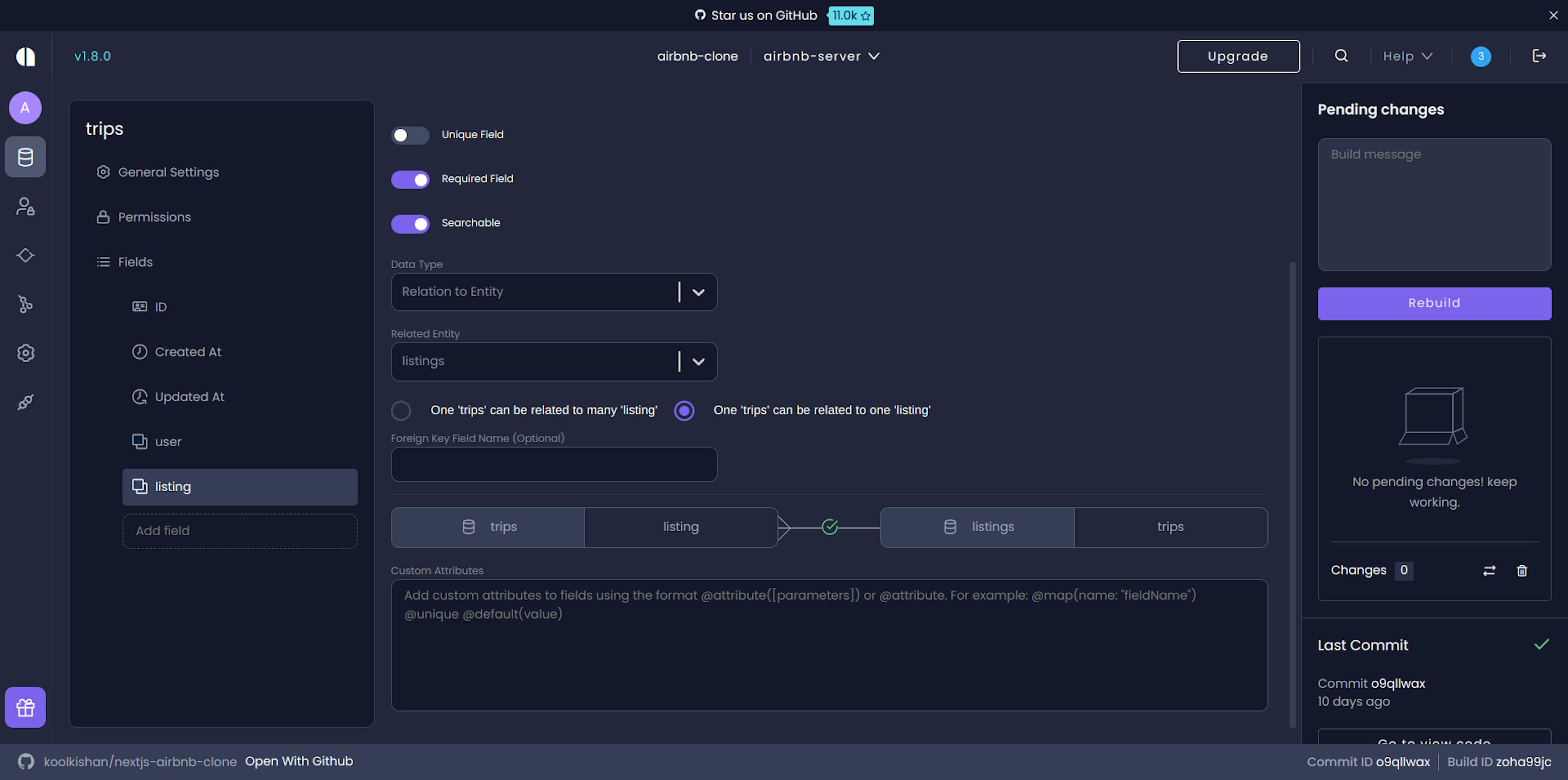Click the Git sync sidebar icon

point(25,304)
